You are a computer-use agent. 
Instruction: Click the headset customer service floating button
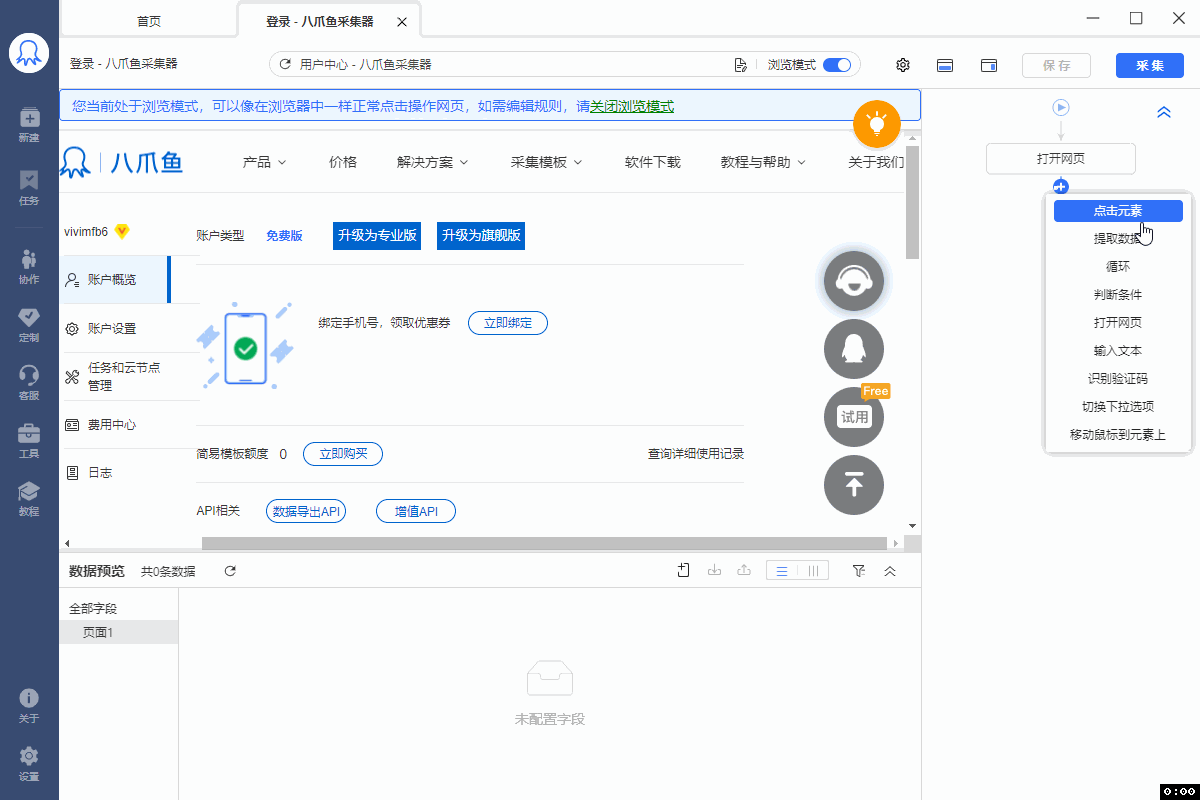point(854,280)
